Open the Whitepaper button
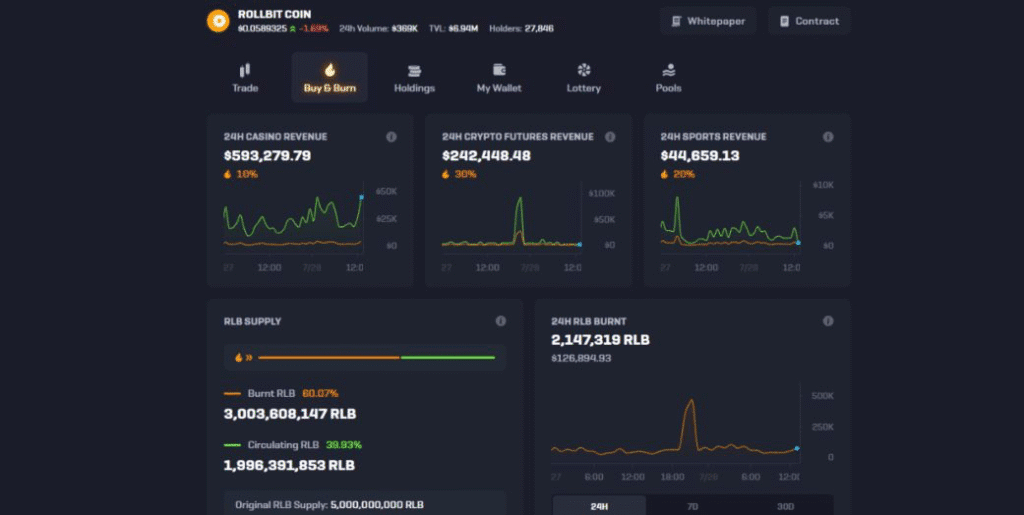1024x515 pixels. [708, 21]
